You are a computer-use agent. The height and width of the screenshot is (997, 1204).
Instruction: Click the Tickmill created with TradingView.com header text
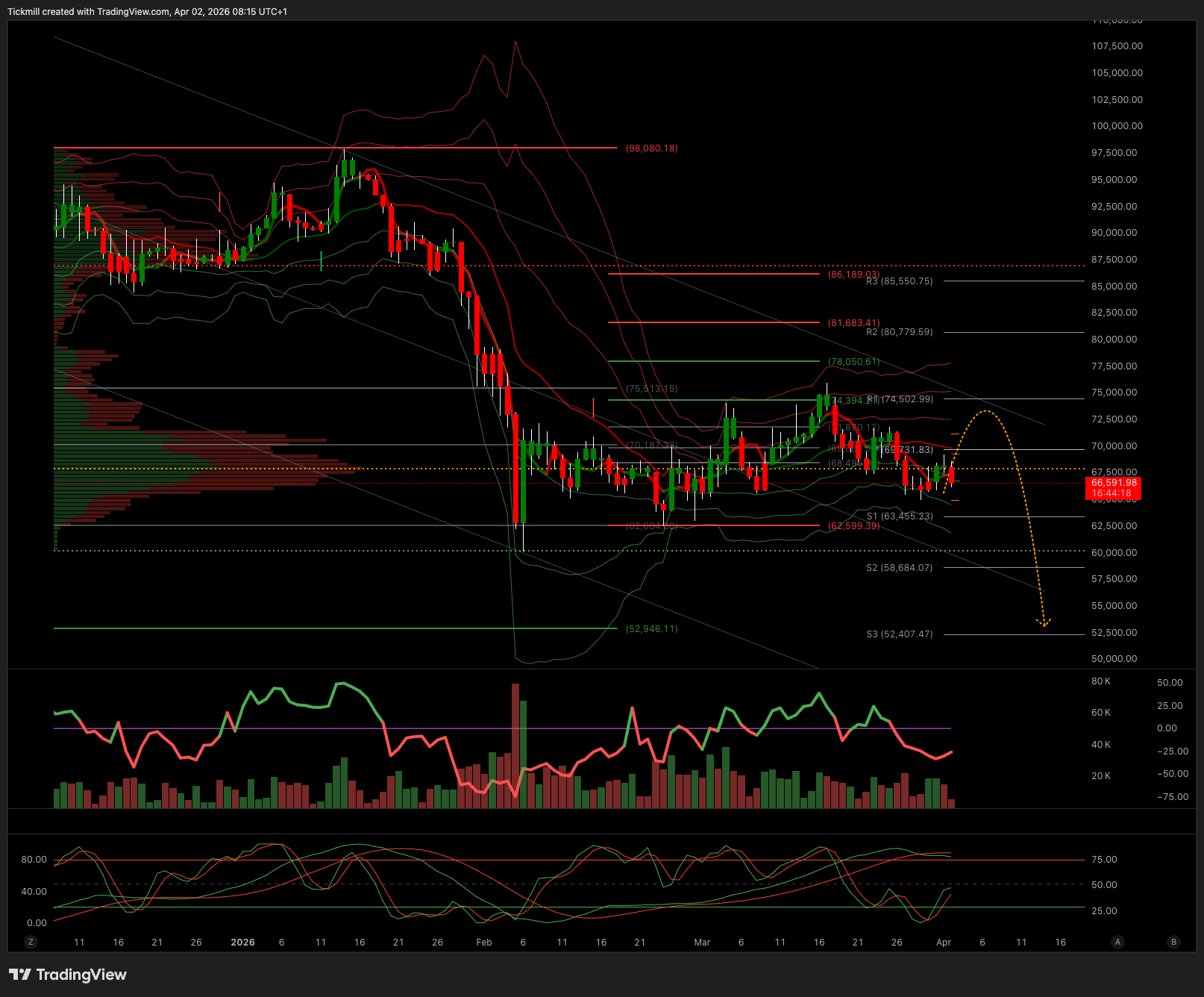(147, 12)
